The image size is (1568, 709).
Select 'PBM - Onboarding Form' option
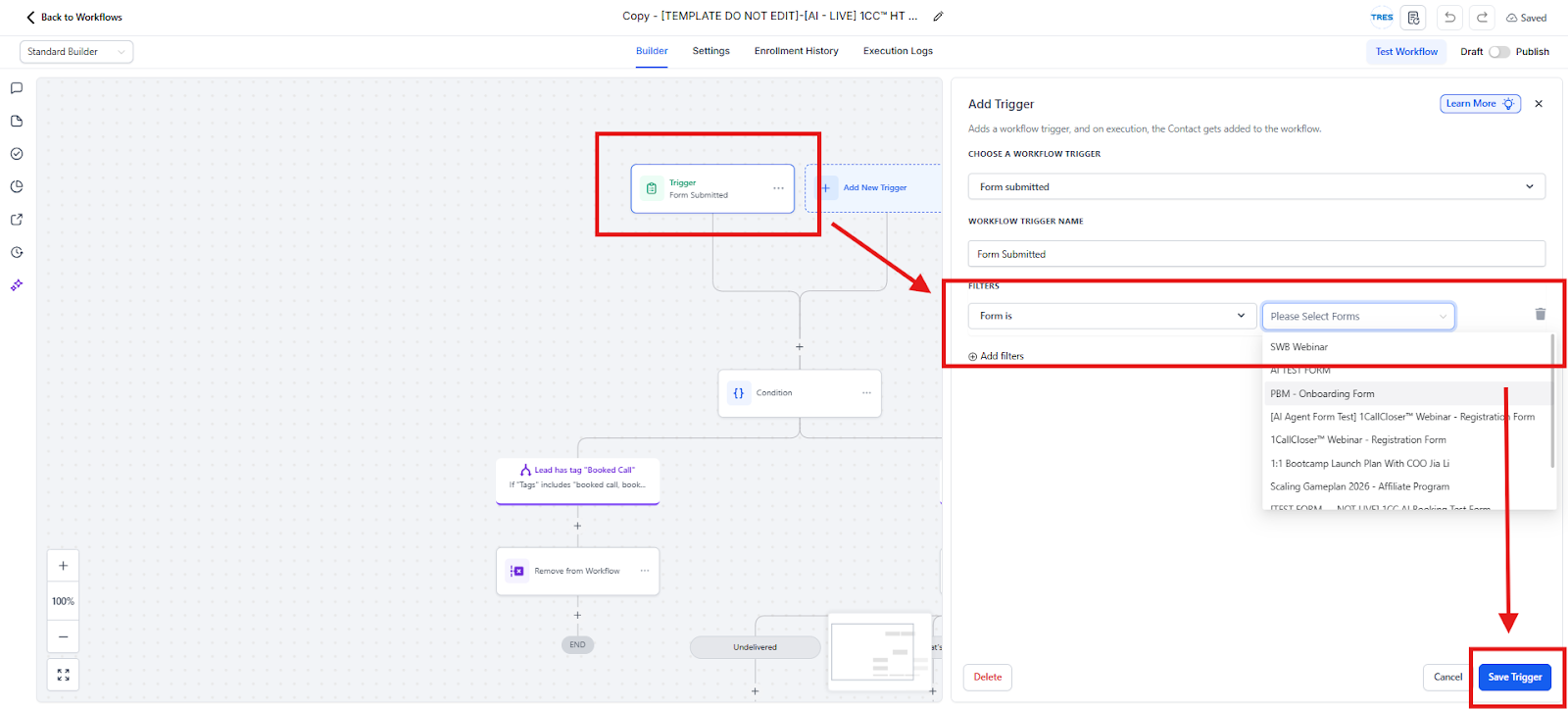(1406, 394)
